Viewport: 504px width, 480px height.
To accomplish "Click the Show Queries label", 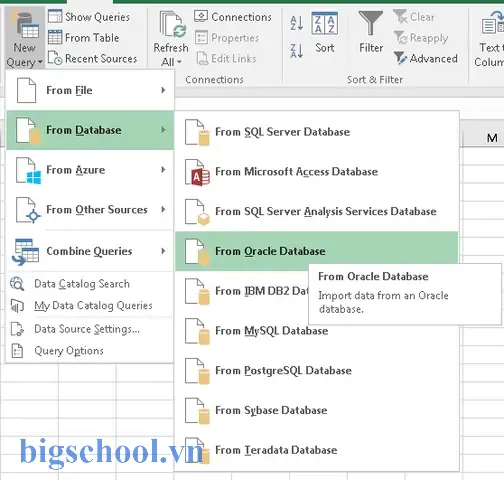I will click(97, 17).
